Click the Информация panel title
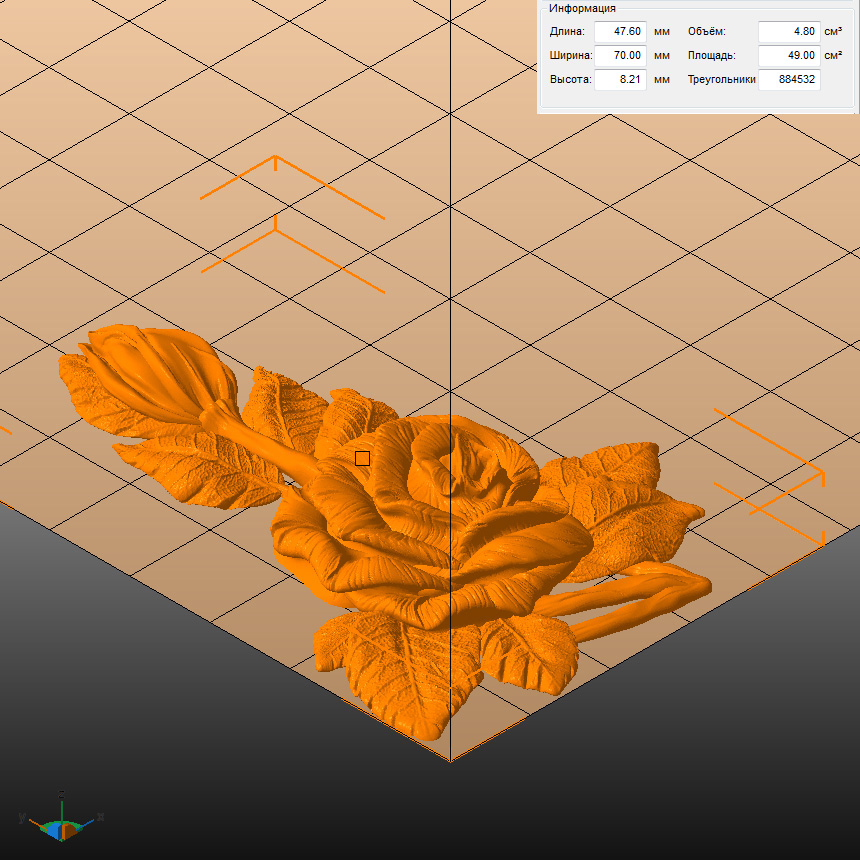Viewport: 860px width, 860px height. (582, 8)
